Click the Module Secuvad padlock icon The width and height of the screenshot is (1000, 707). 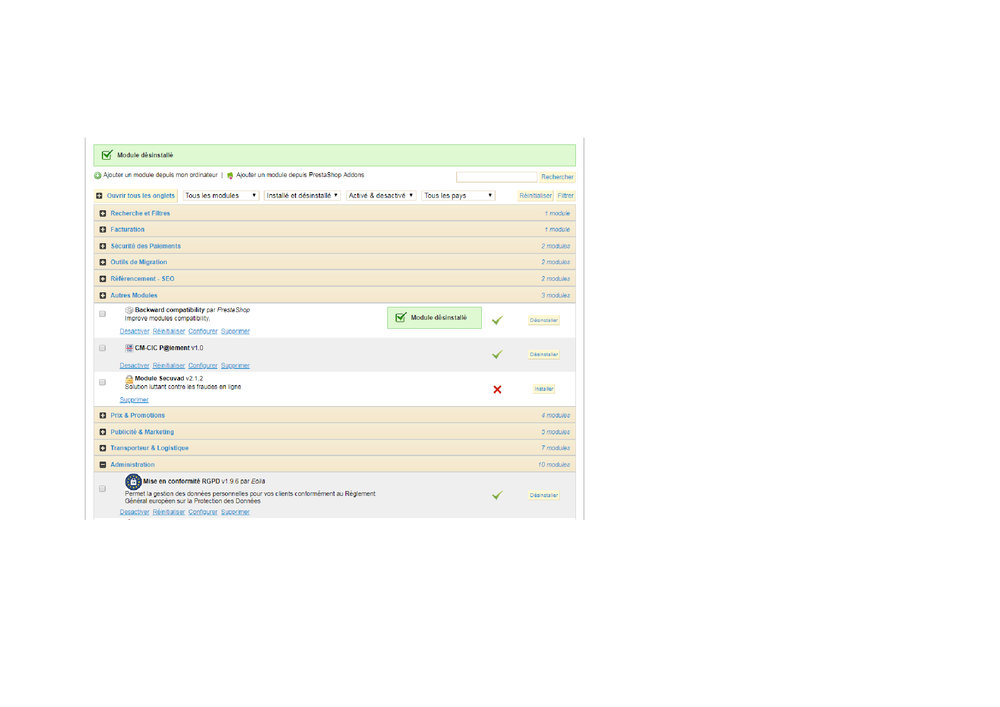(129, 379)
